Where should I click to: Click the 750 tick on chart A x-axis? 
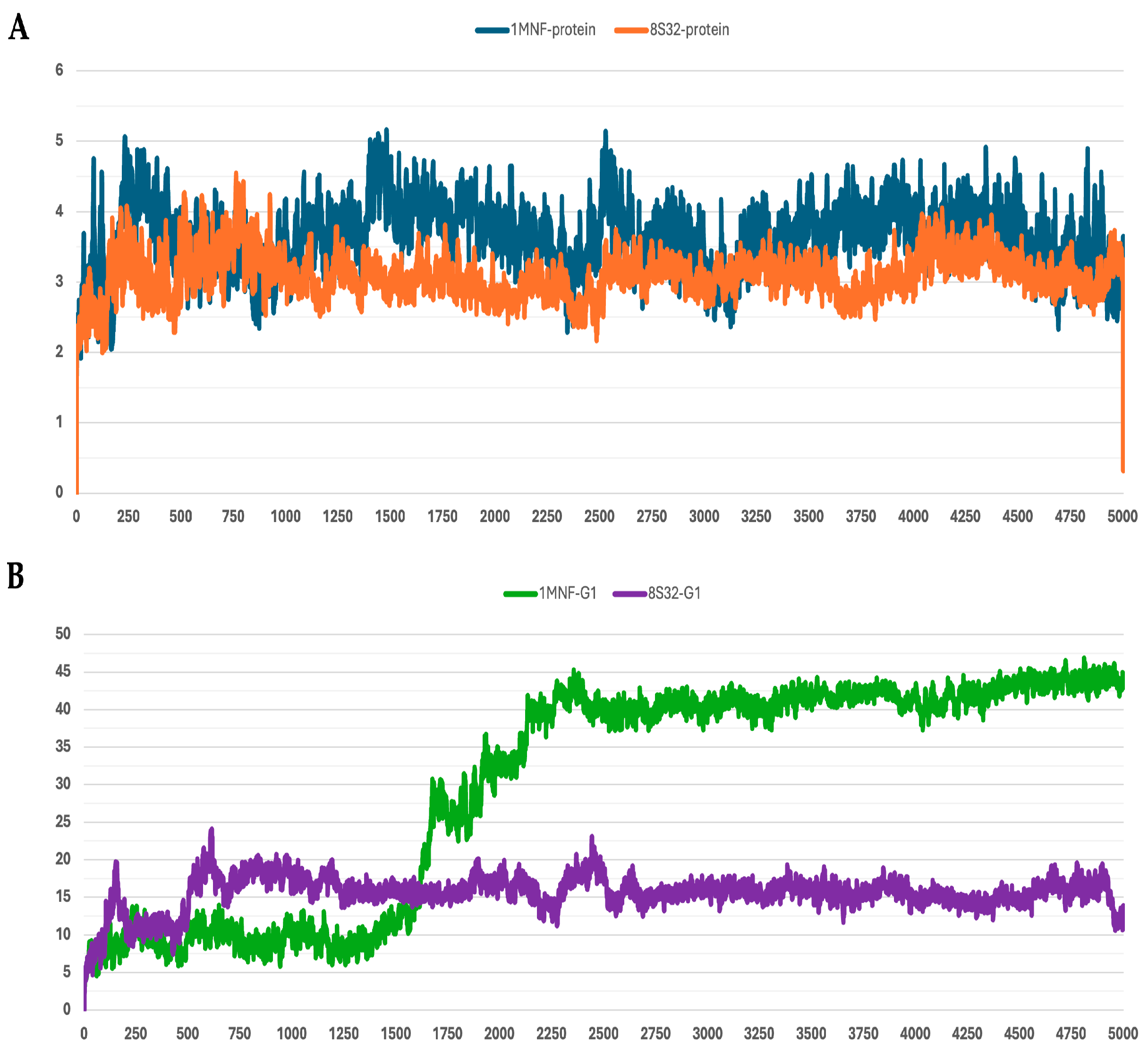pyautogui.click(x=233, y=517)
